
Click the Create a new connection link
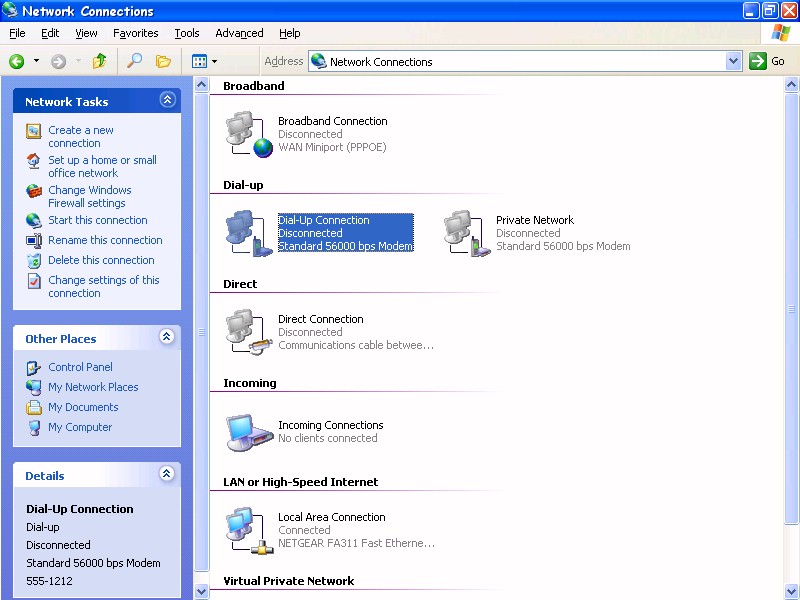[81, 136]
